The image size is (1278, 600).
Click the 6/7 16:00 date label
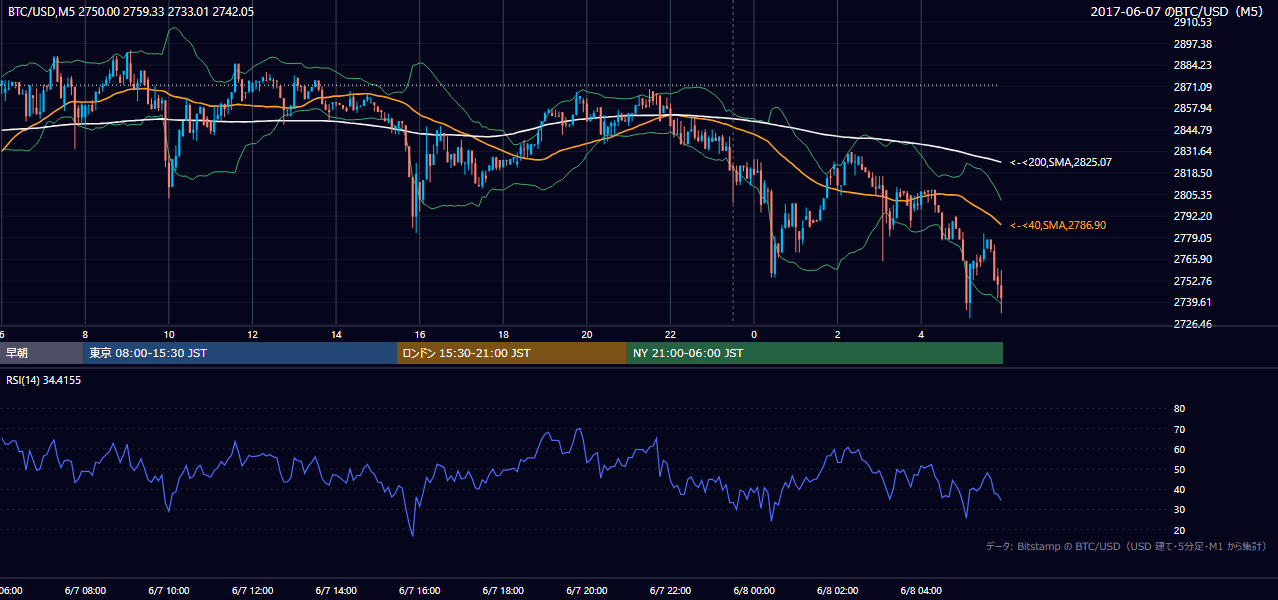pyautogui.click(x=418, y=591)
